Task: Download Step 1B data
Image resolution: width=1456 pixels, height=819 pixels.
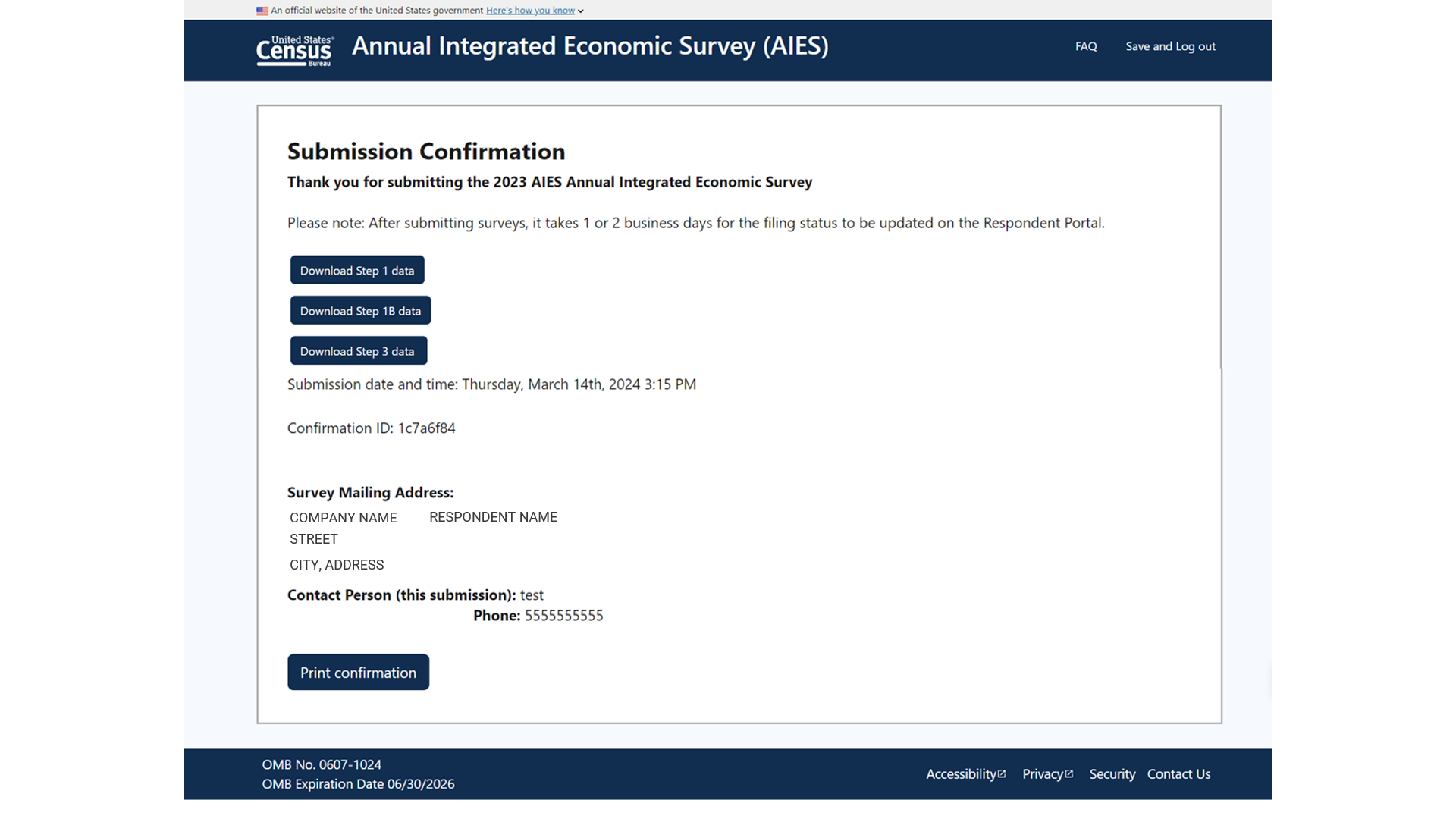Action: [x=360, y=311]
